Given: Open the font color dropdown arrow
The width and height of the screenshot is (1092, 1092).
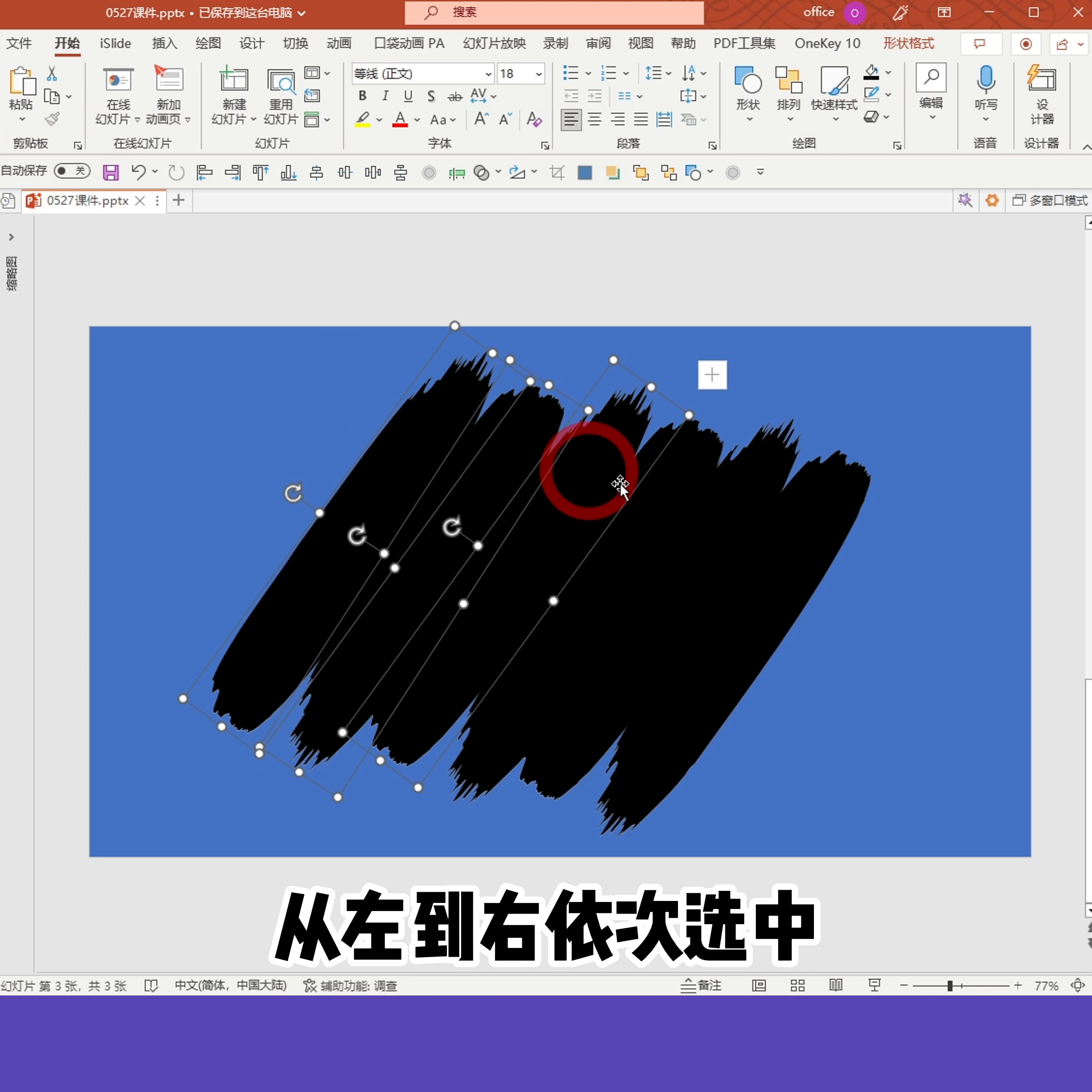Looking at the screenshot, I should [x=417, y=120].
